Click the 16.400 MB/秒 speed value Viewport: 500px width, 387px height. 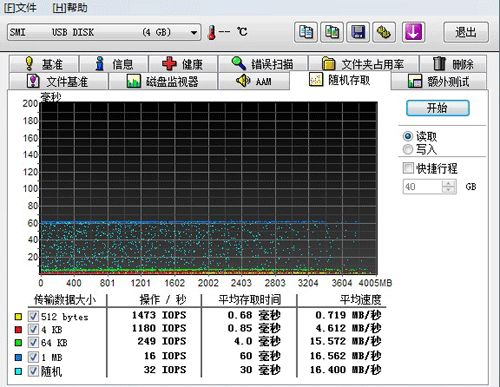point(346,370)
